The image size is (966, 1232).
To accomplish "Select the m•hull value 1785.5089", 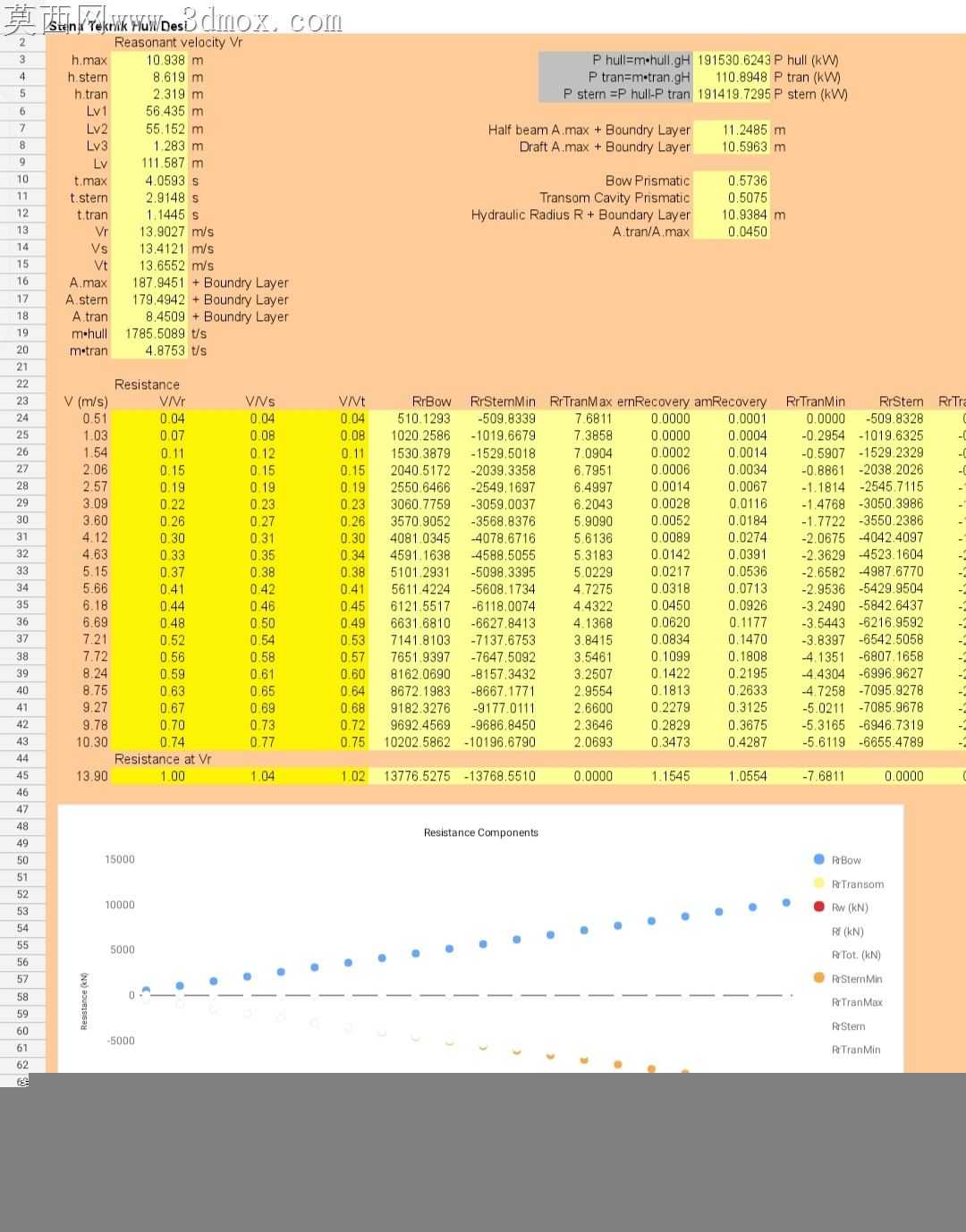I will click(155, 333).
